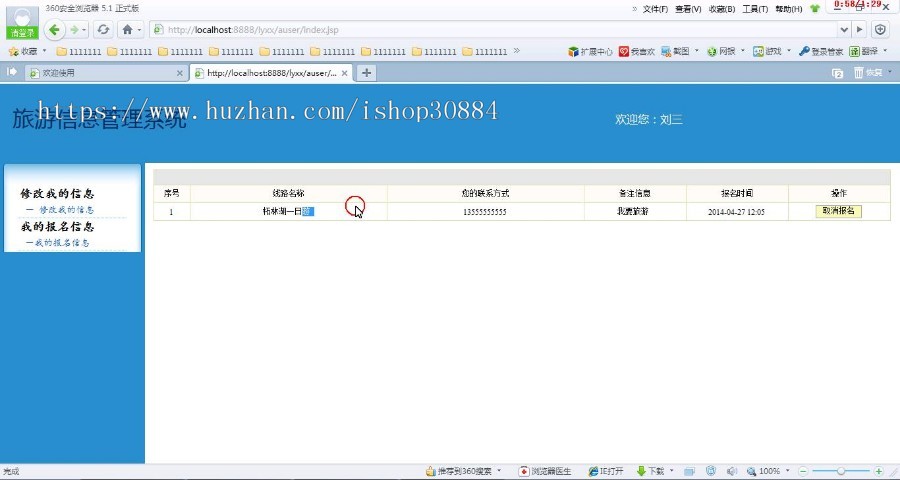The width and height of the screenshot is (900, 480).
Task: Expand the 翻译 dropdown arrow
Action: pos(885,51)
